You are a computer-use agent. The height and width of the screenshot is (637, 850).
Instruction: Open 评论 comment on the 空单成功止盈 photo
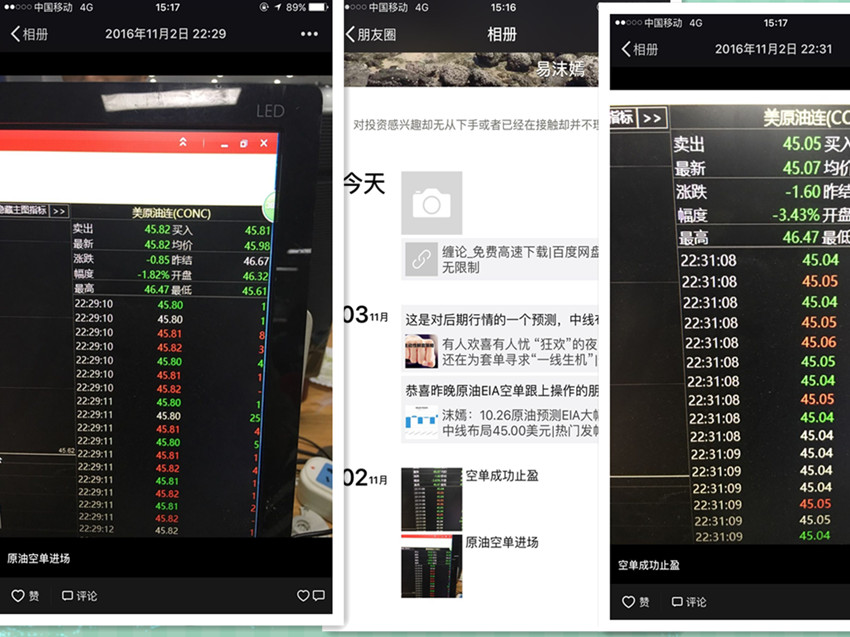689,602
